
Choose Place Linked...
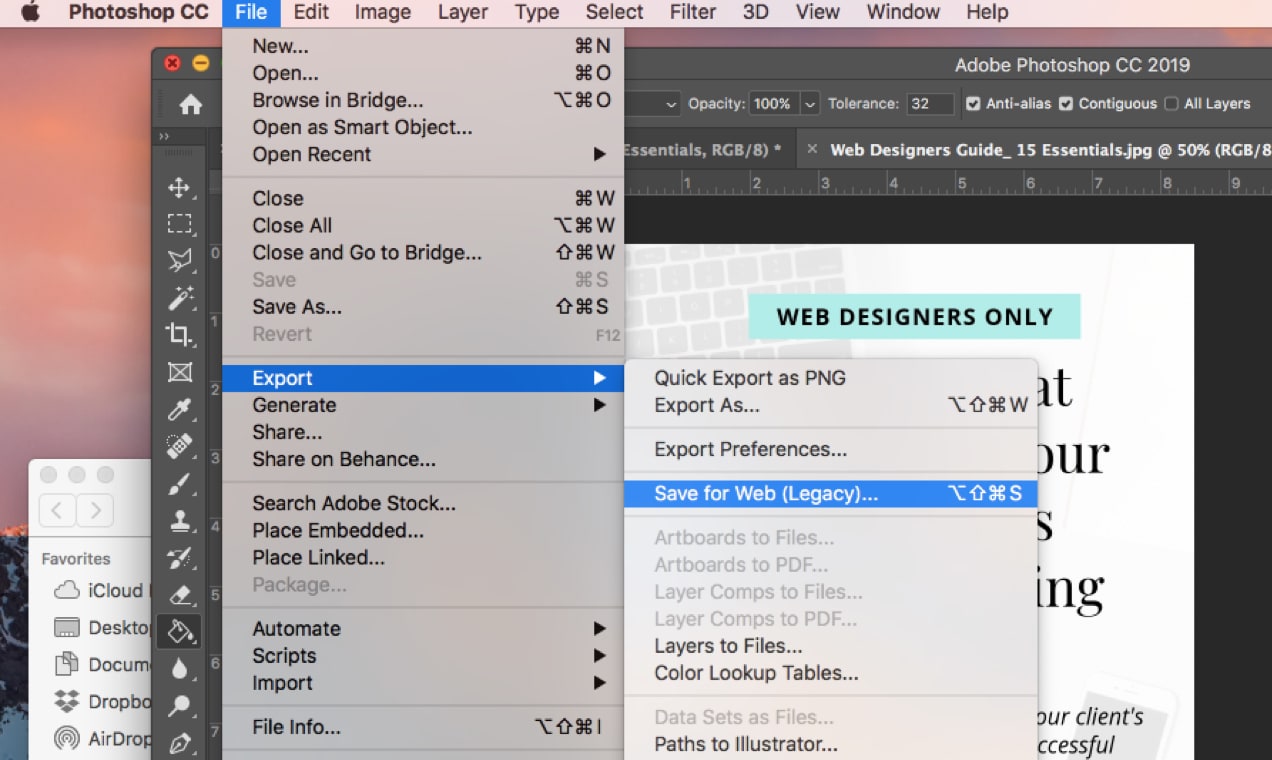coord(423,557)
